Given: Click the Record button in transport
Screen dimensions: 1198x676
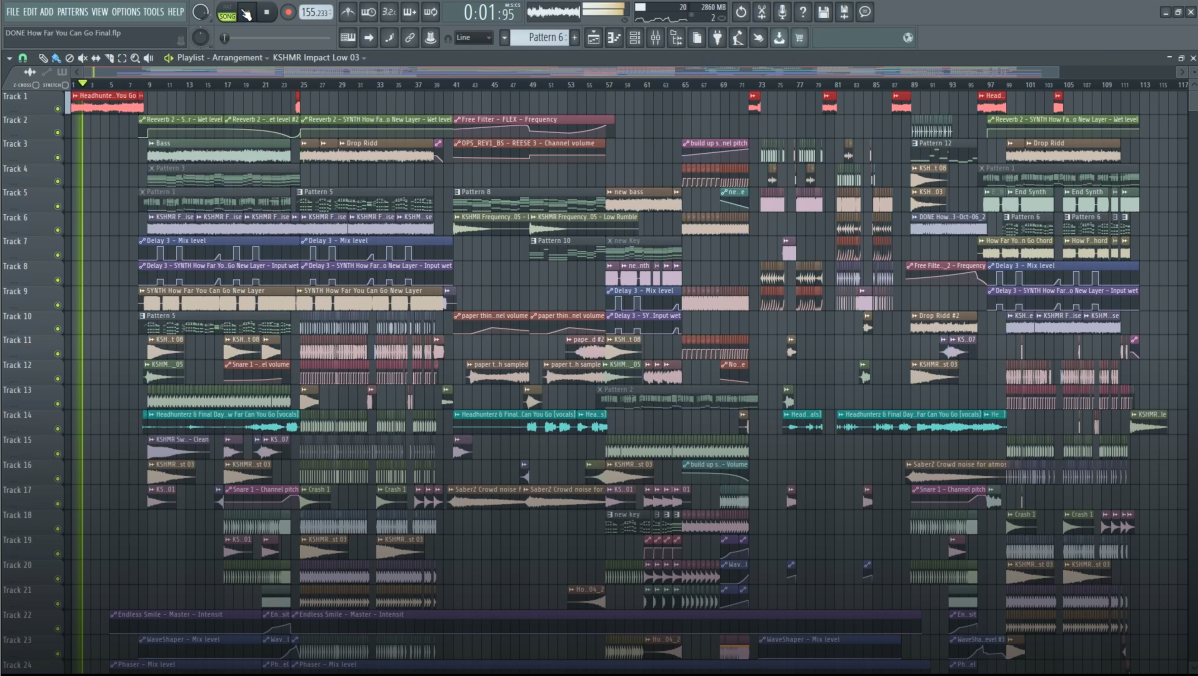Looking at the screenshot, I should [x=288, y=12].
